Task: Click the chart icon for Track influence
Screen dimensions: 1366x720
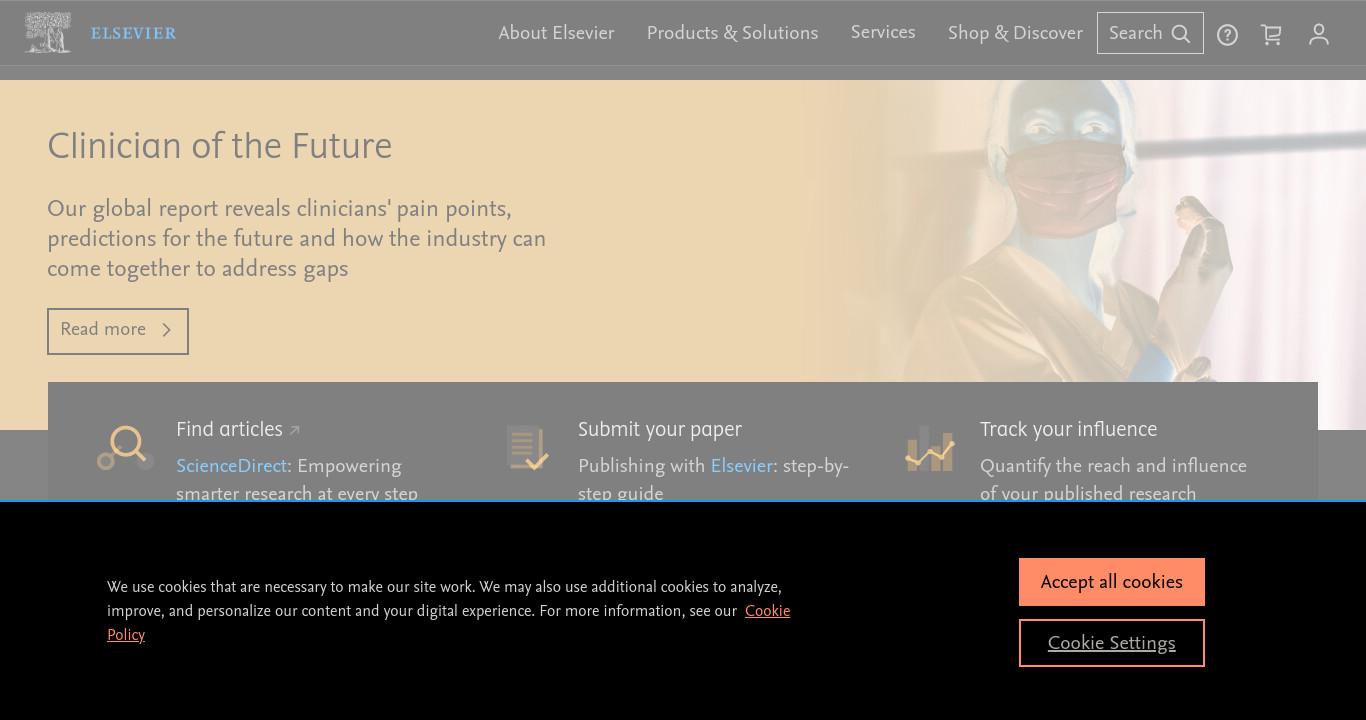Action: 930,448
